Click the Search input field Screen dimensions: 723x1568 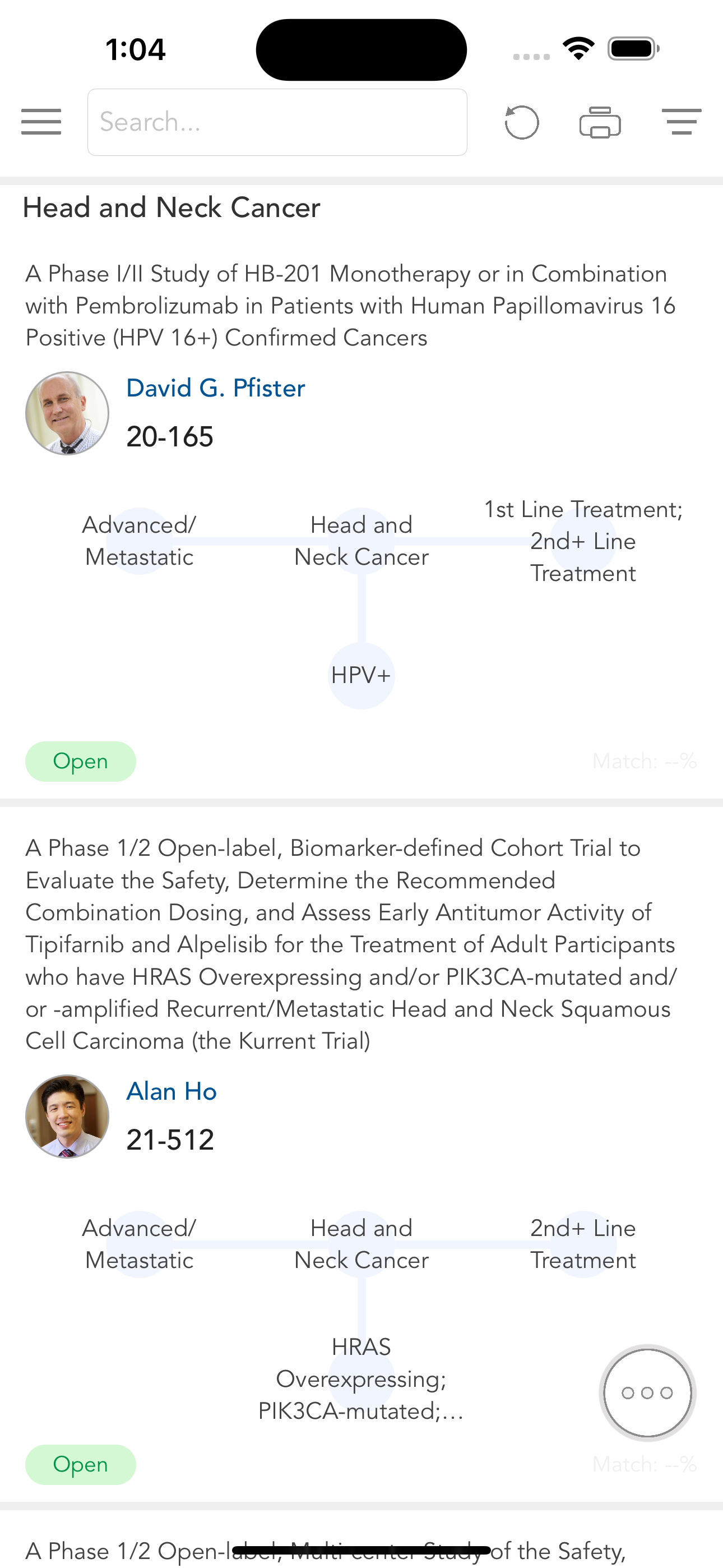(277, 122)
